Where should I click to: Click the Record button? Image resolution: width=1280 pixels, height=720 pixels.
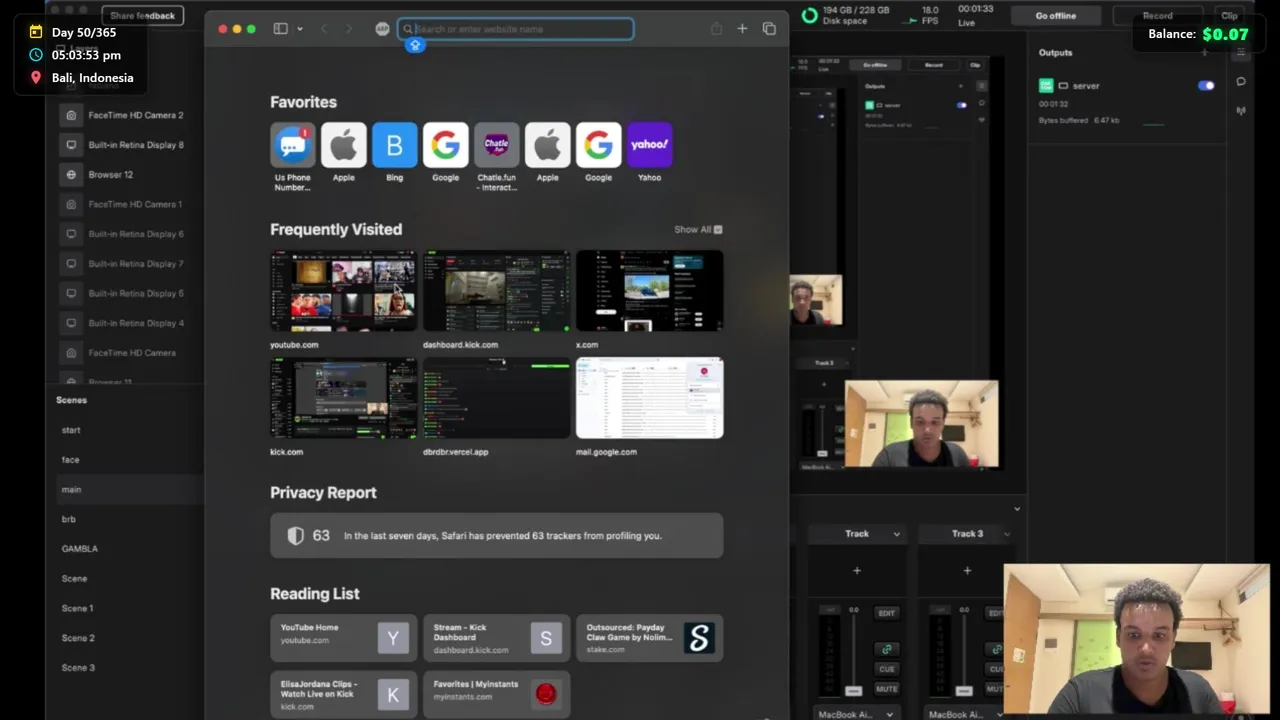tap(1157, 15)
